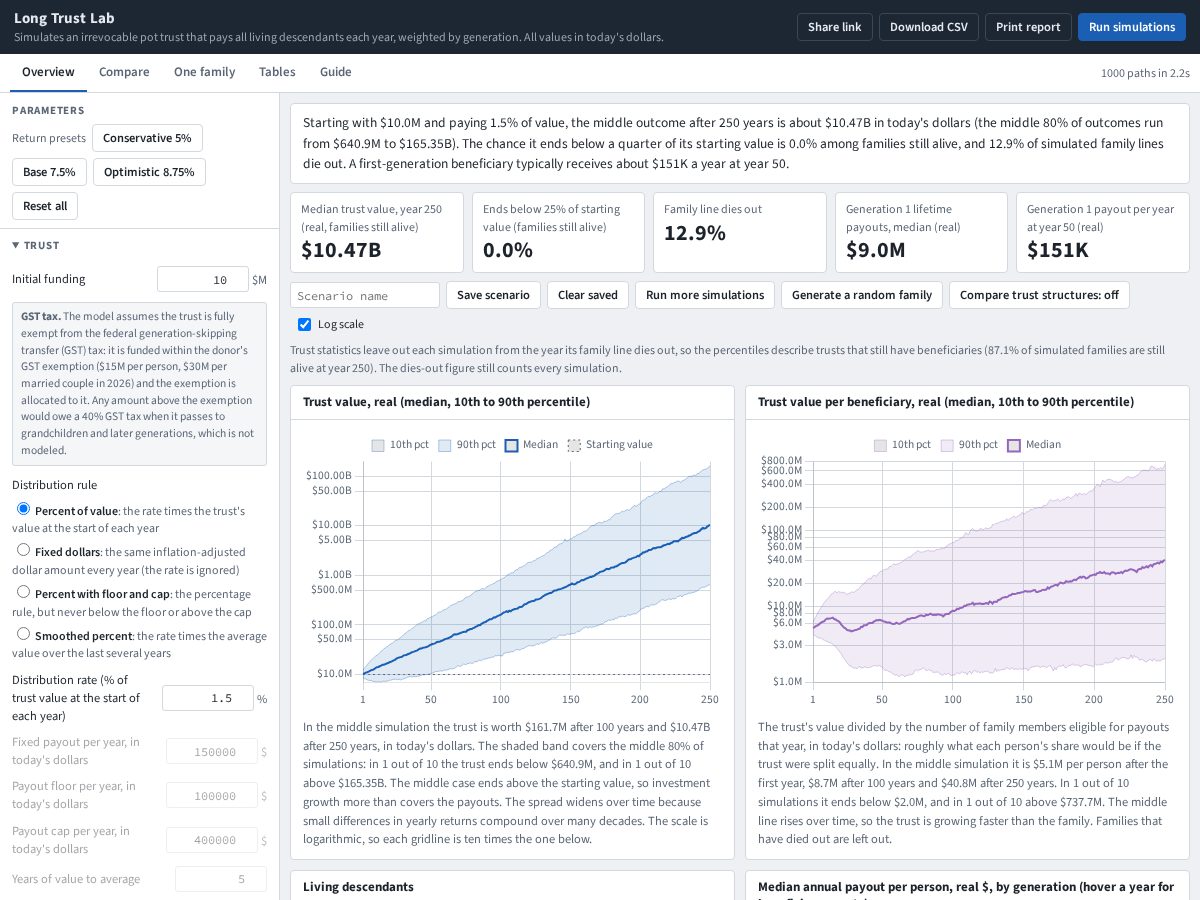Apply Optimistic 8.75% return preset
Screen dimensions: 1200x900
coord(150,172)
